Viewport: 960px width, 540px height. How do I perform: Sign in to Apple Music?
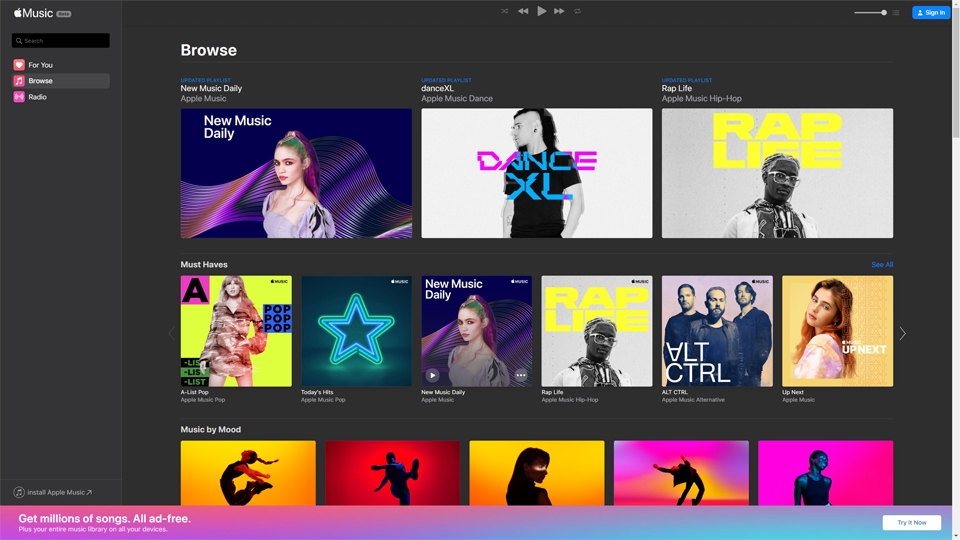[x=931, y=12]
